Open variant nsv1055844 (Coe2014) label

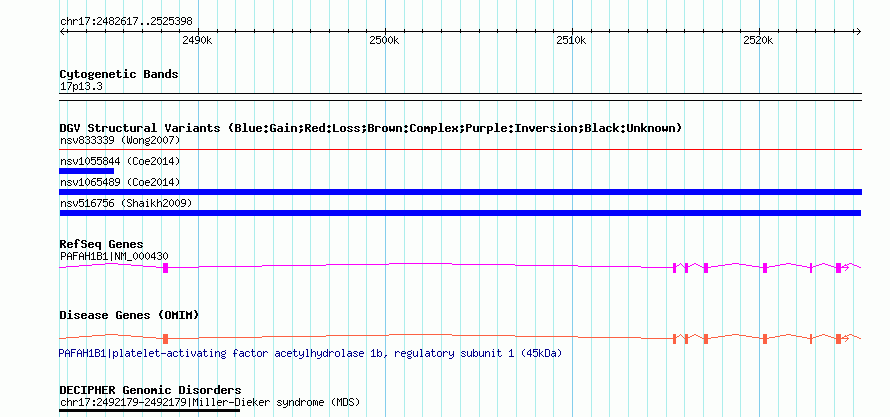[x=120, y=162]
